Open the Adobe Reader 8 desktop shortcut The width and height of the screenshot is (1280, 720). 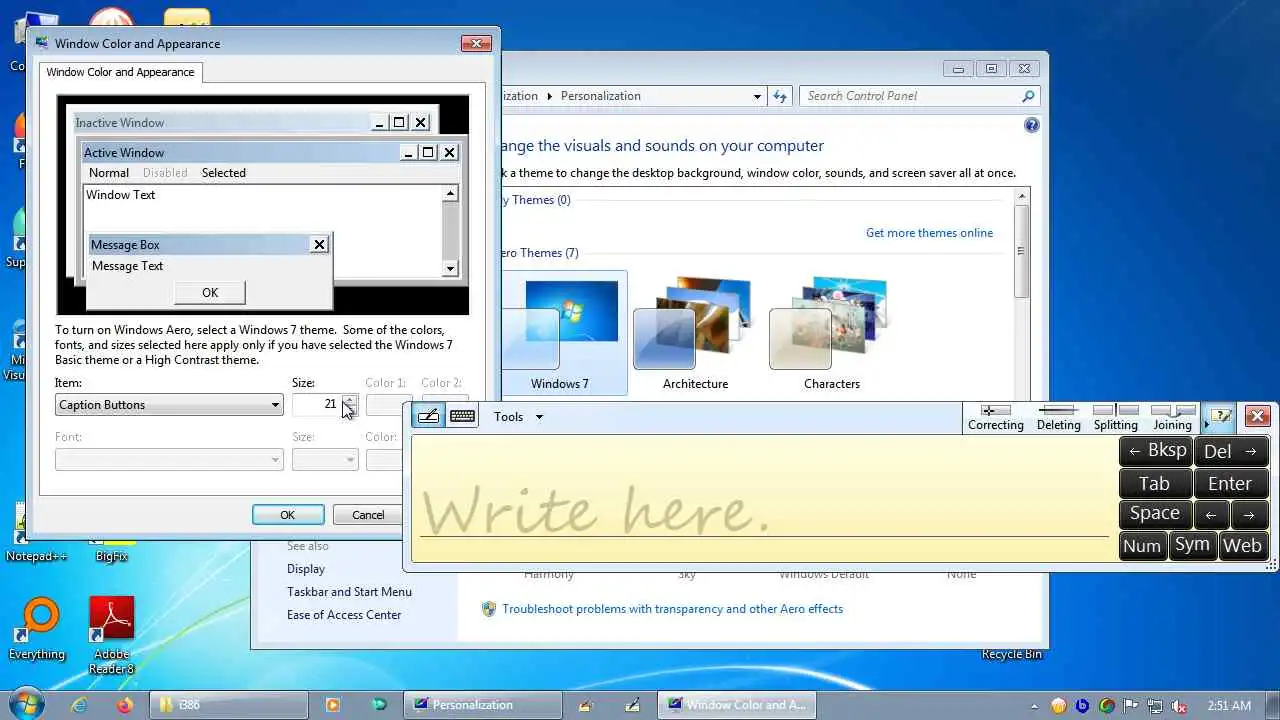112,635
